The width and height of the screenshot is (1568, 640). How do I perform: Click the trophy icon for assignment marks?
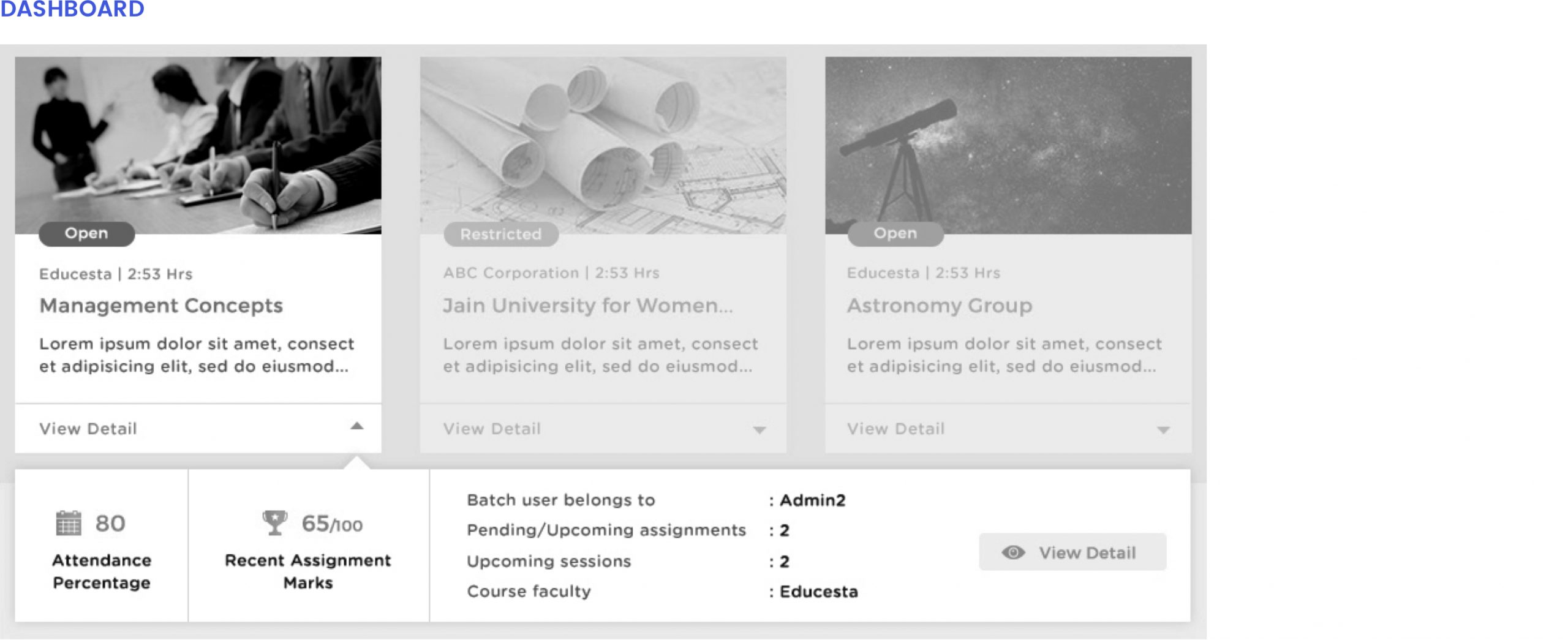pos(274,523)
